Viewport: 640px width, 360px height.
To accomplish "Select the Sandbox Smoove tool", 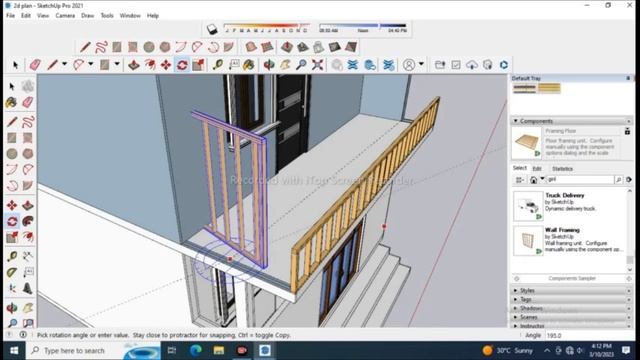I will click(287, 47).
